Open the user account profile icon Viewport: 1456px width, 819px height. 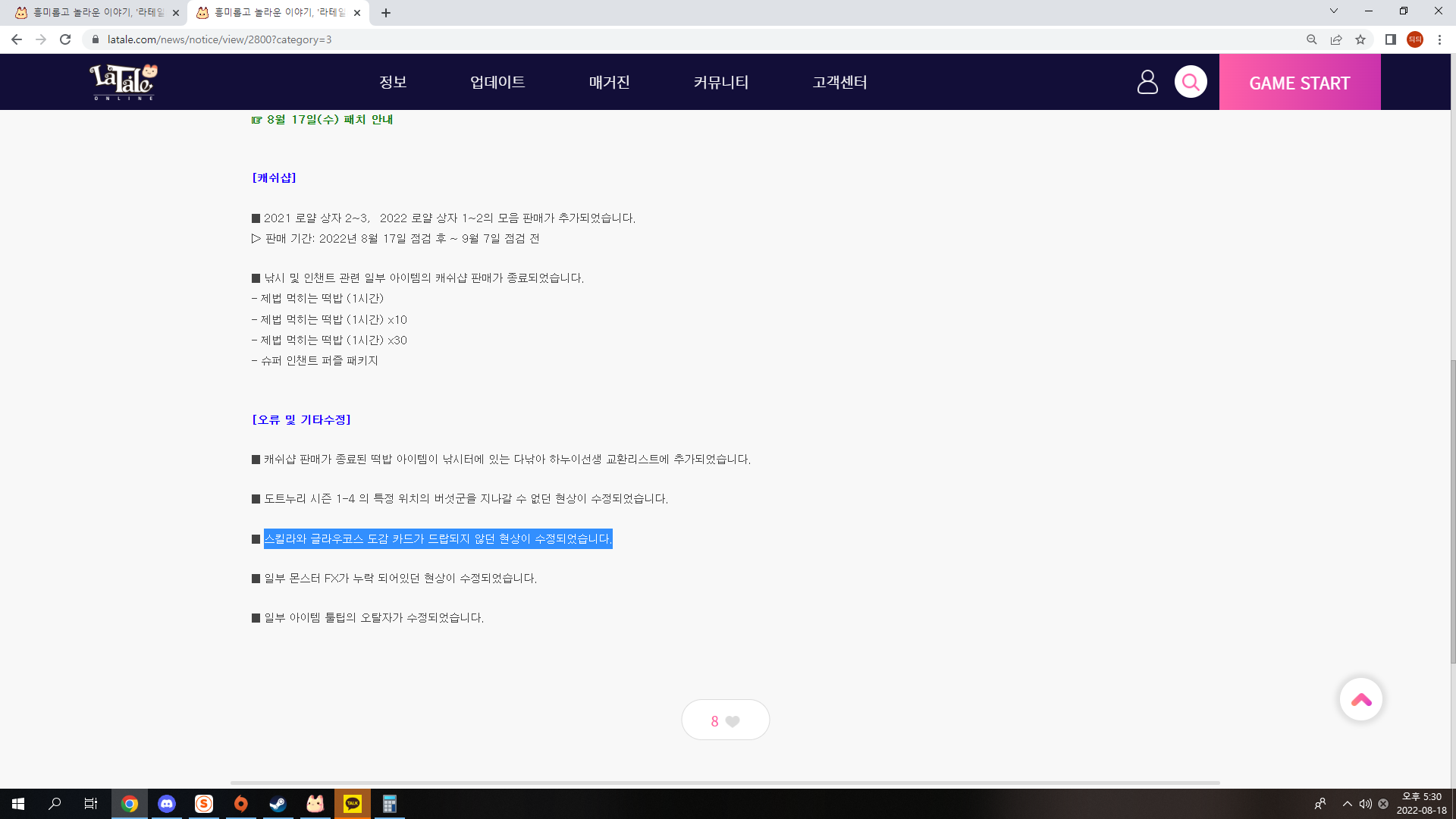[x=1147, y=82]
